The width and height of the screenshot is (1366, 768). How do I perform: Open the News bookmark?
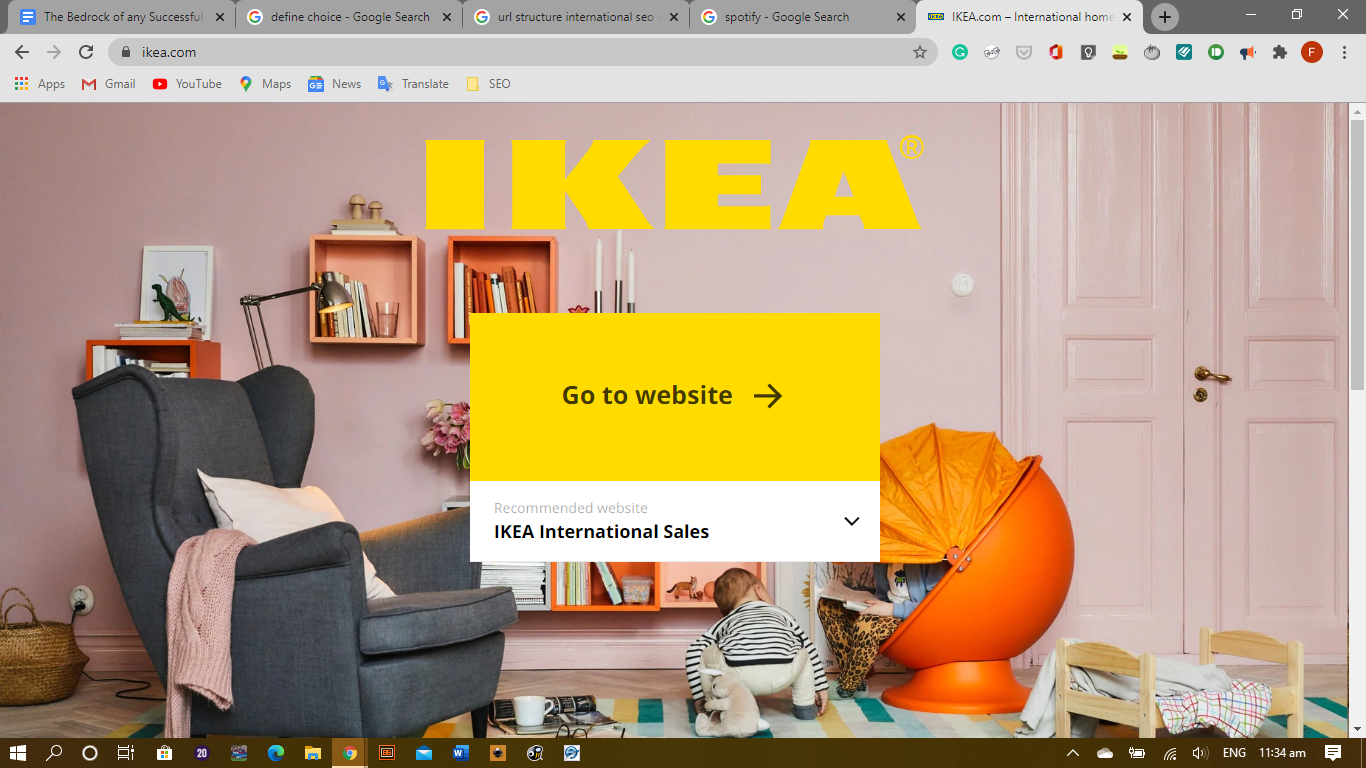[x=335, y=84]
